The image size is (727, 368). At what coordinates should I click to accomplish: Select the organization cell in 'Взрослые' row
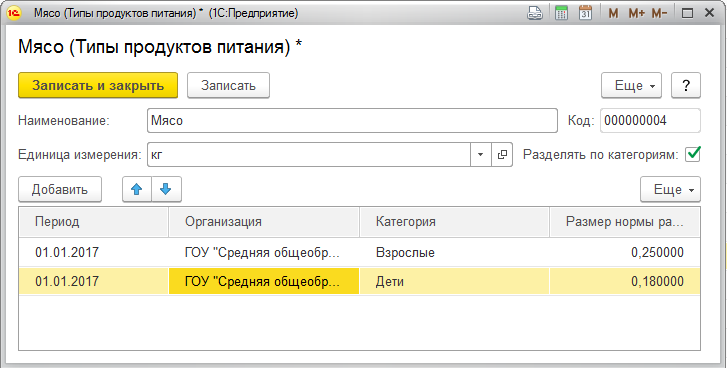tap(264, 252)
